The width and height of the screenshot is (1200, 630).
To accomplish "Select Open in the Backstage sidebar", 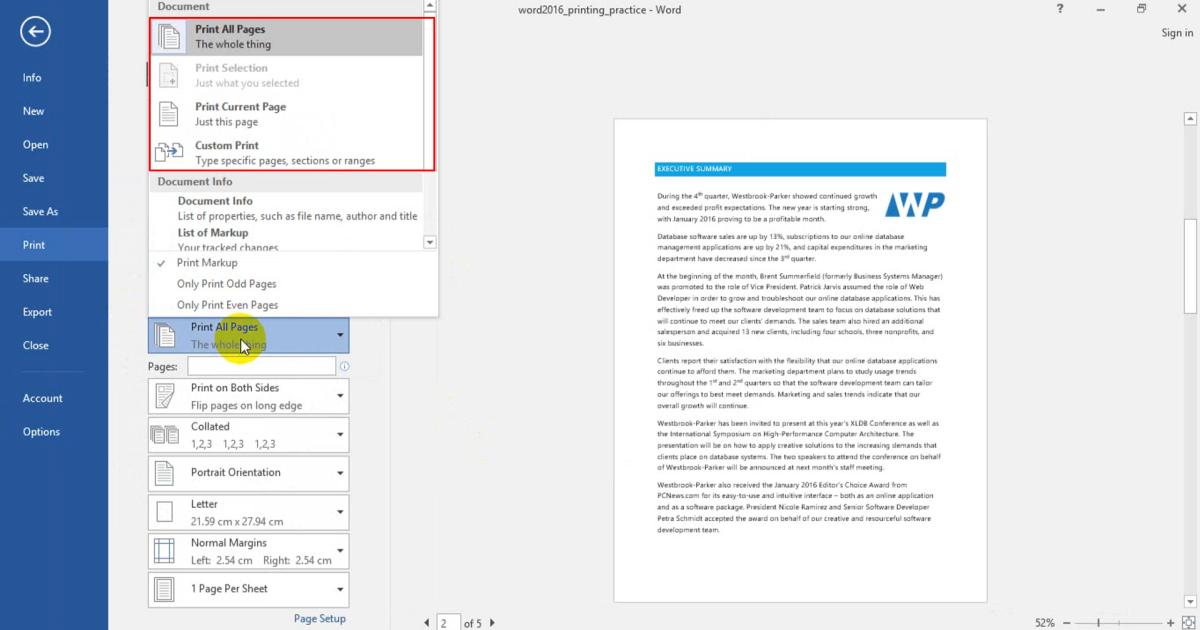I will 54,144.
